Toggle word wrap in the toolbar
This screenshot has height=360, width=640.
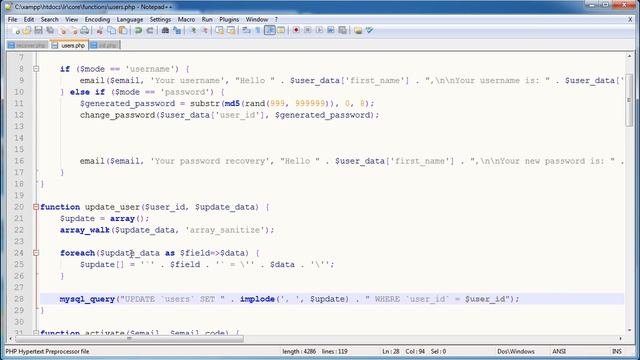[x=246, y=31]
